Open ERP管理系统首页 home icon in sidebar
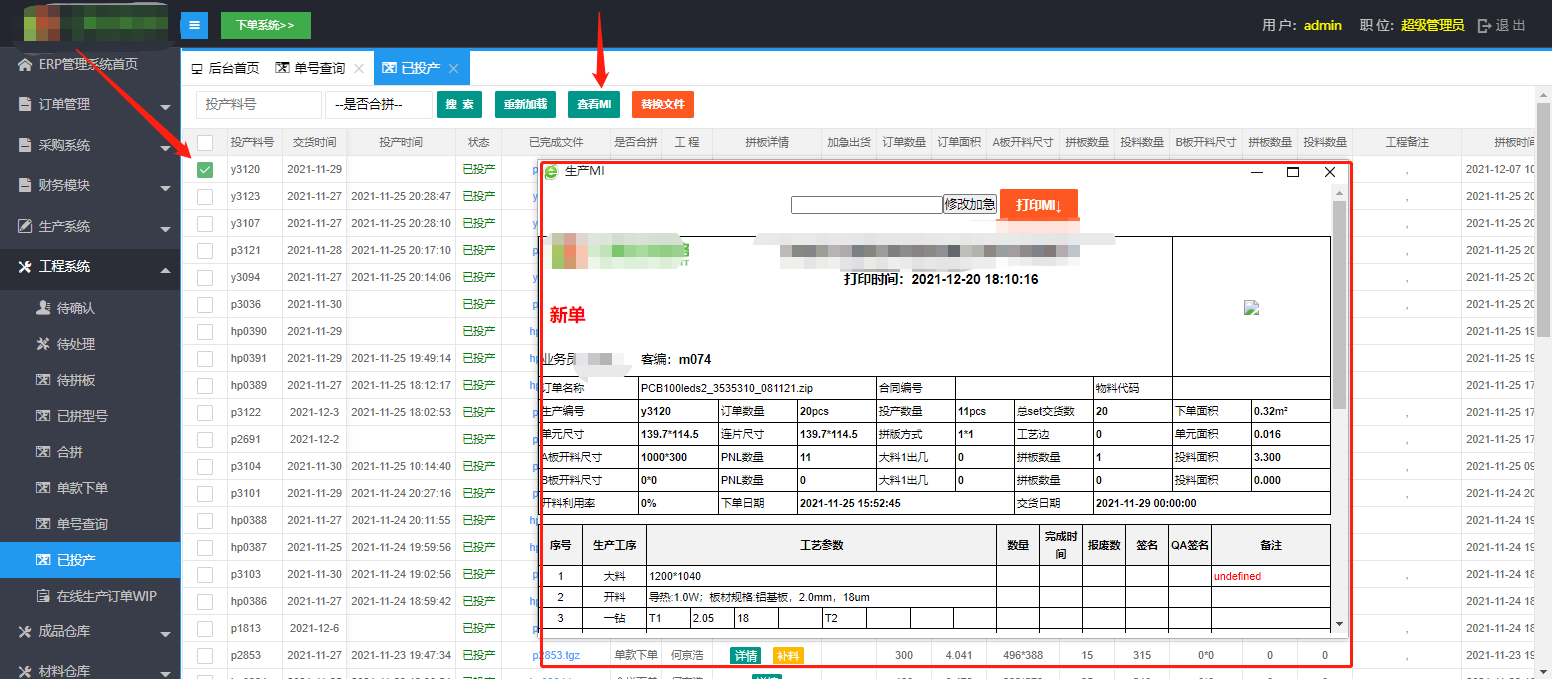Image resolution: width=1552 pixels, height=679 pixels. pos(25,64)
